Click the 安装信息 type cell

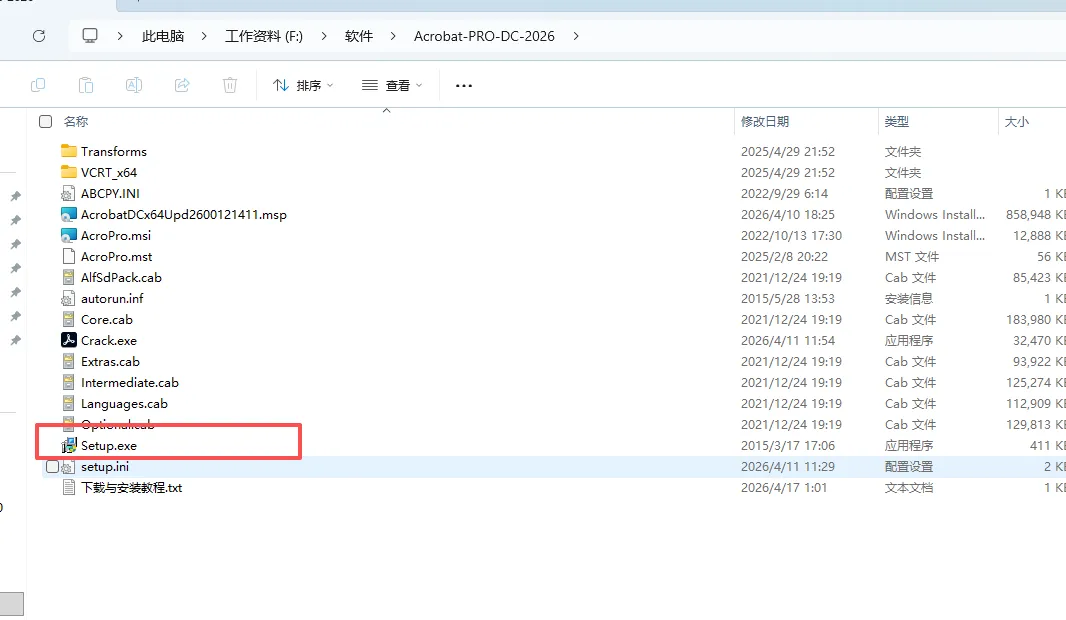click(909, 298)
